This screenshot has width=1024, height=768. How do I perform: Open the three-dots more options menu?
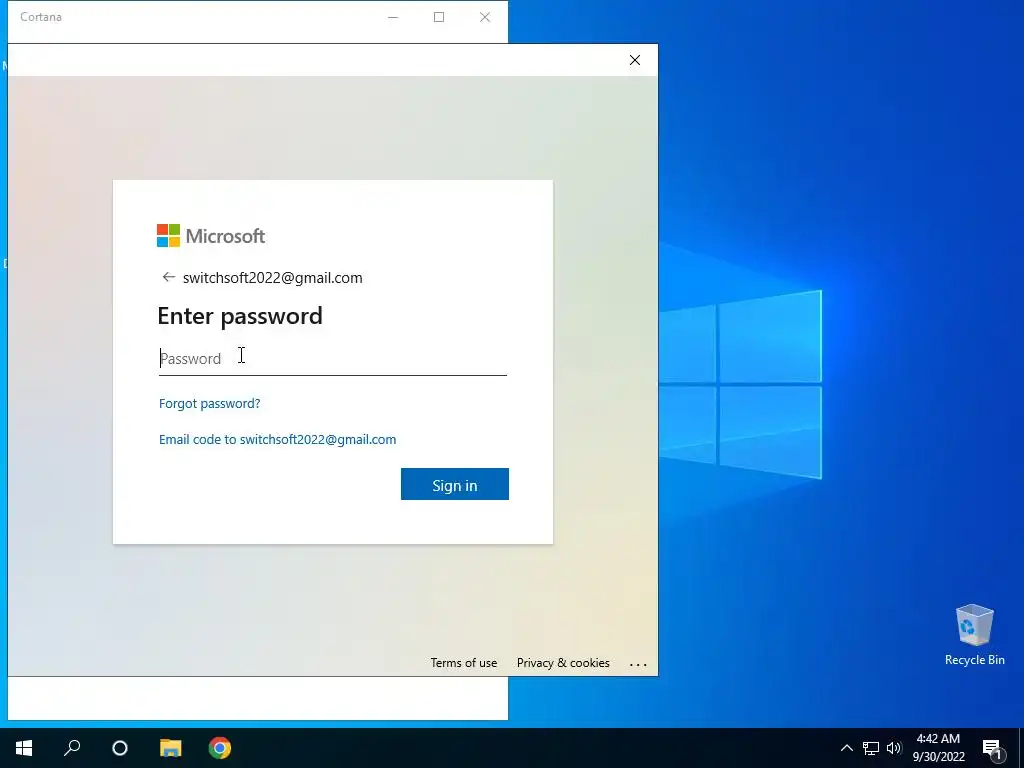tap(638, 664)
